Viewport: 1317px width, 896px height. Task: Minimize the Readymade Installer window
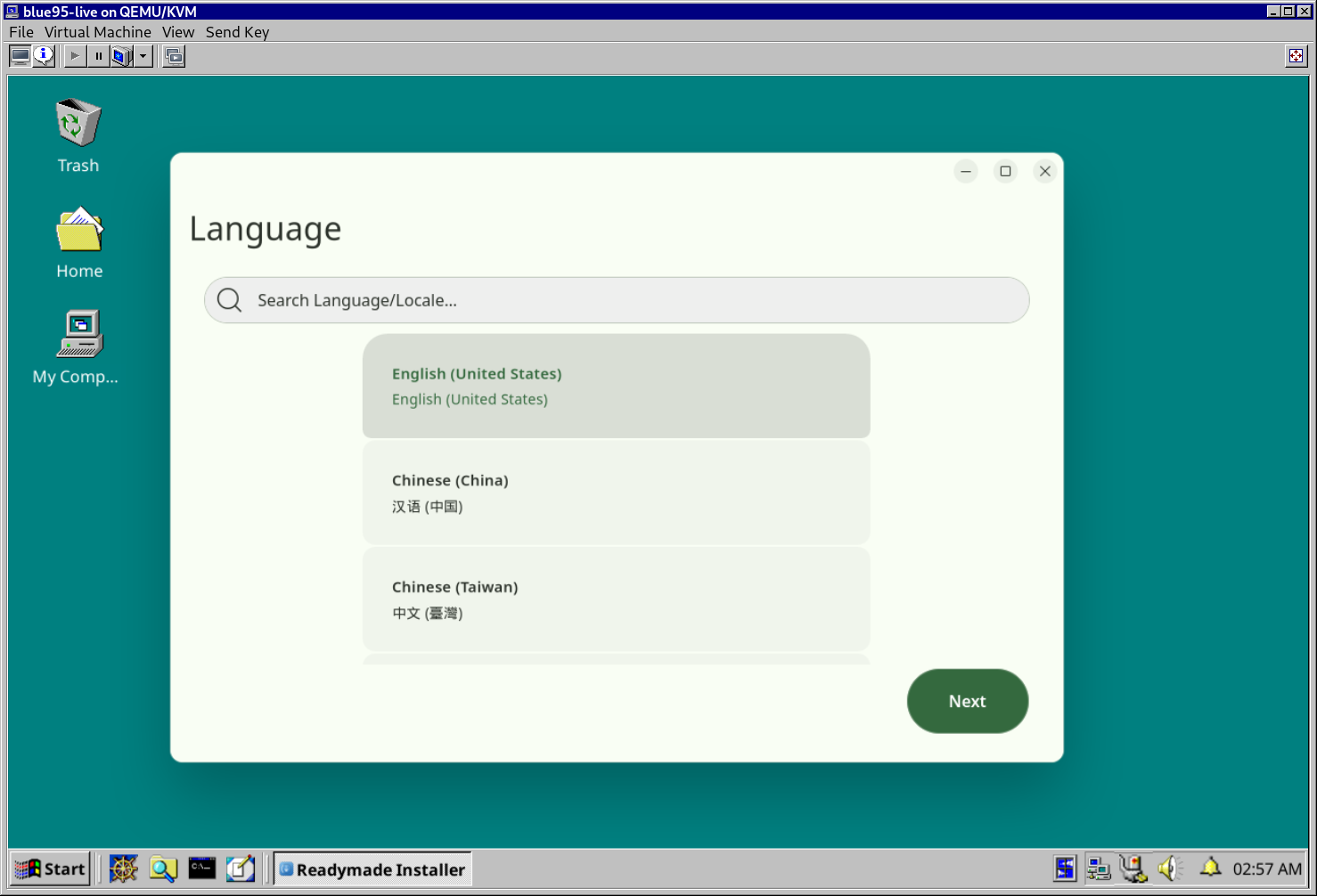966,171
